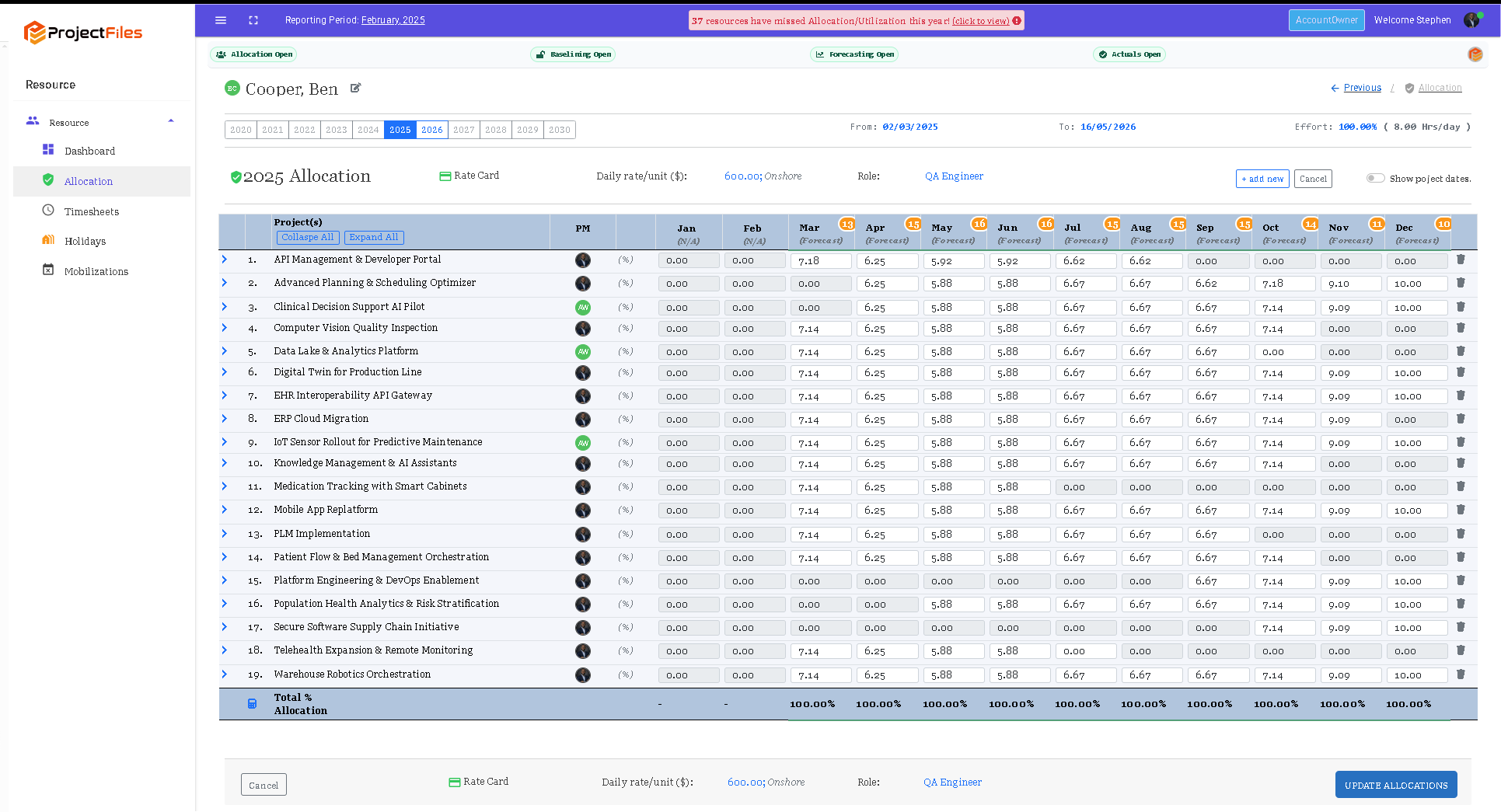Click orange ProjectFiles icon below header
Viewport: 1501px width, 812px height.
[x=1475, y=54]
